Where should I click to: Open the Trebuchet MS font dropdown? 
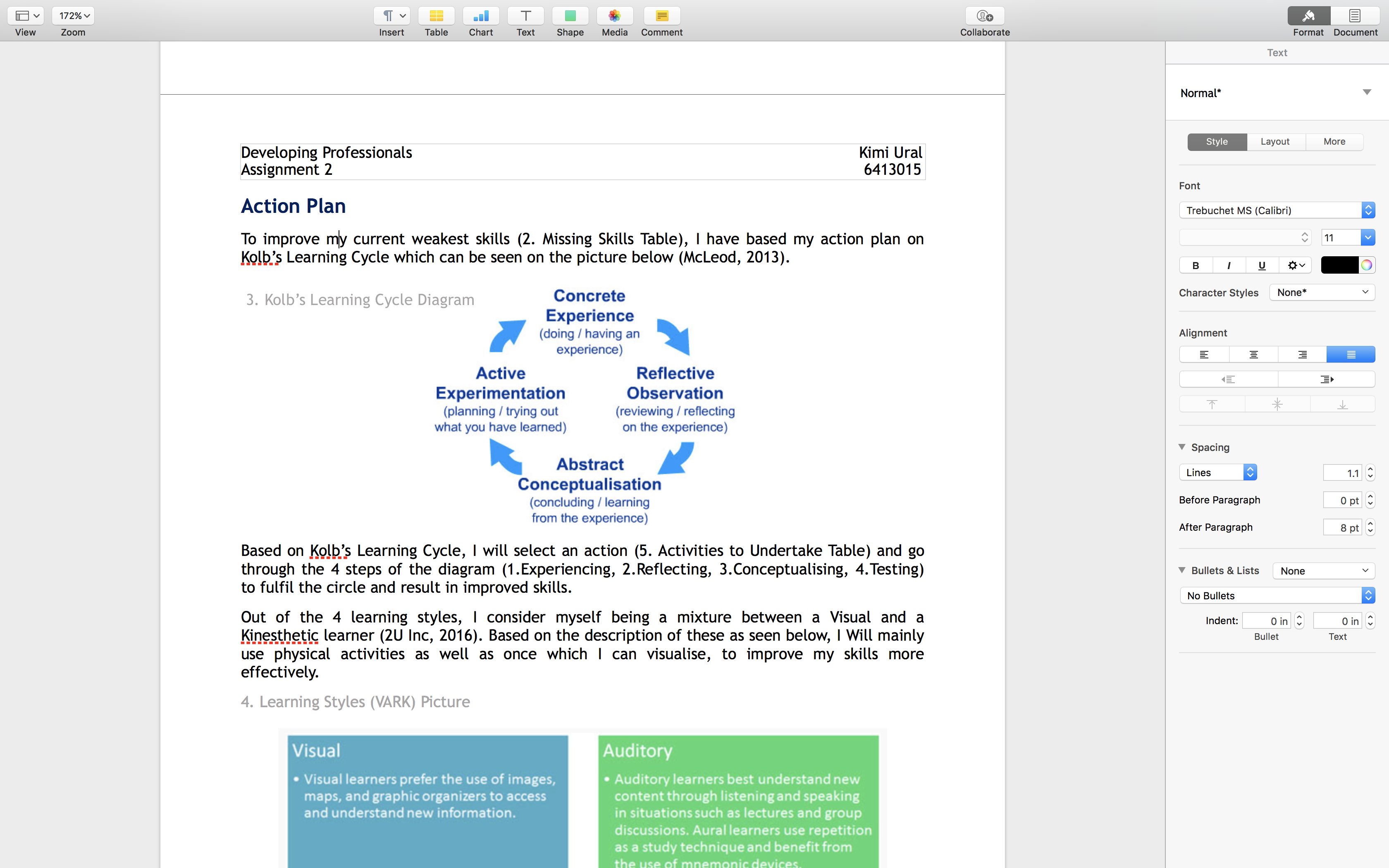point(1277,210)
